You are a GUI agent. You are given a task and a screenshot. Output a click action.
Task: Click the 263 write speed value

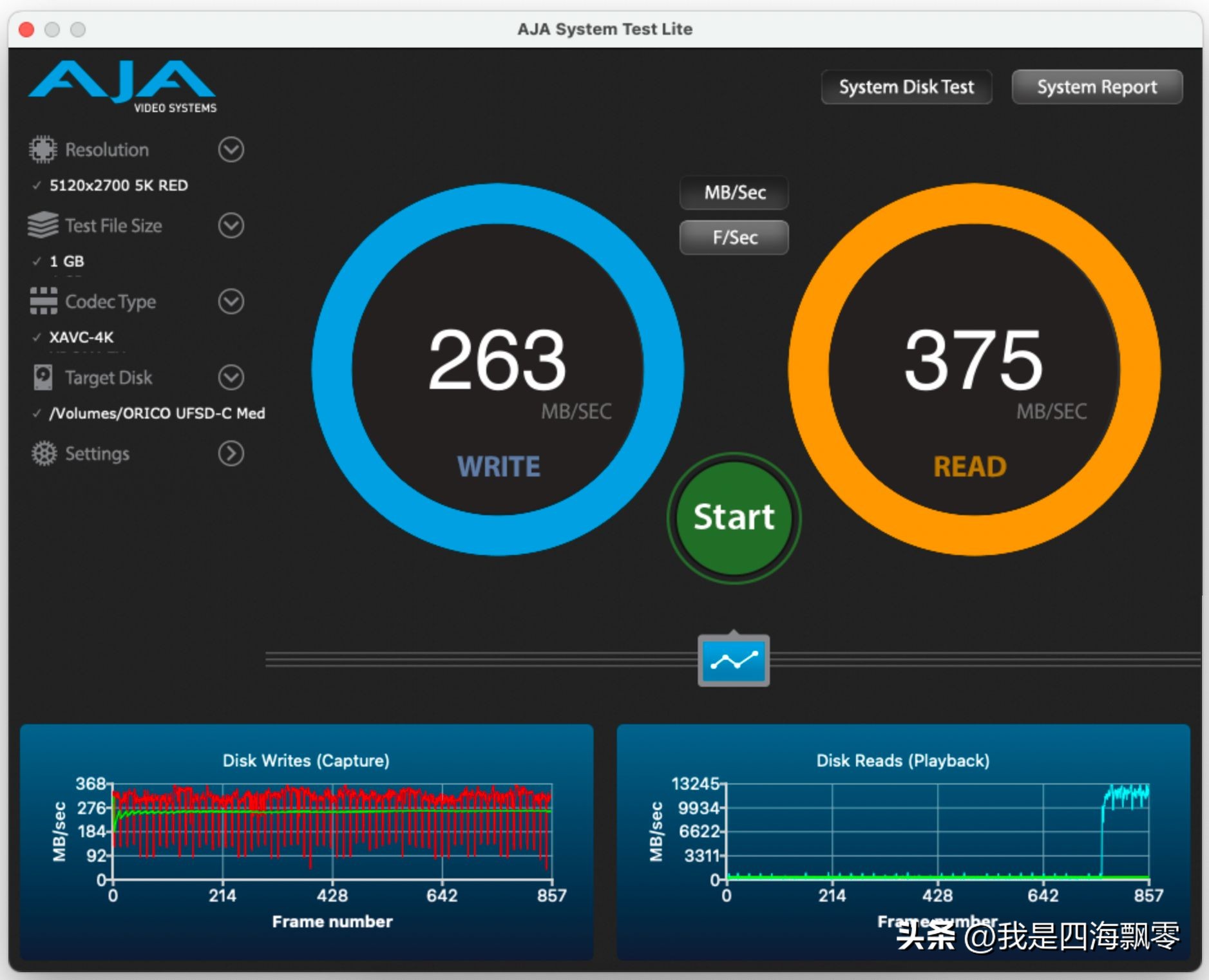pos(497,359)
